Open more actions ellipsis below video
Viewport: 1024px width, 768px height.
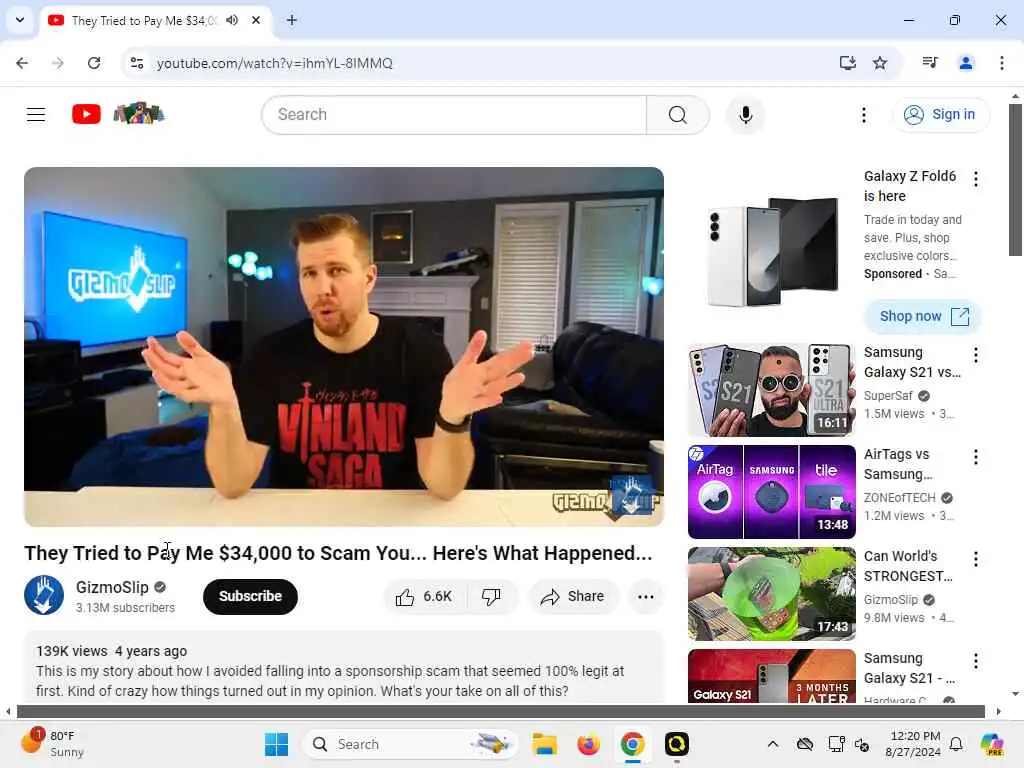coord(645,596)
